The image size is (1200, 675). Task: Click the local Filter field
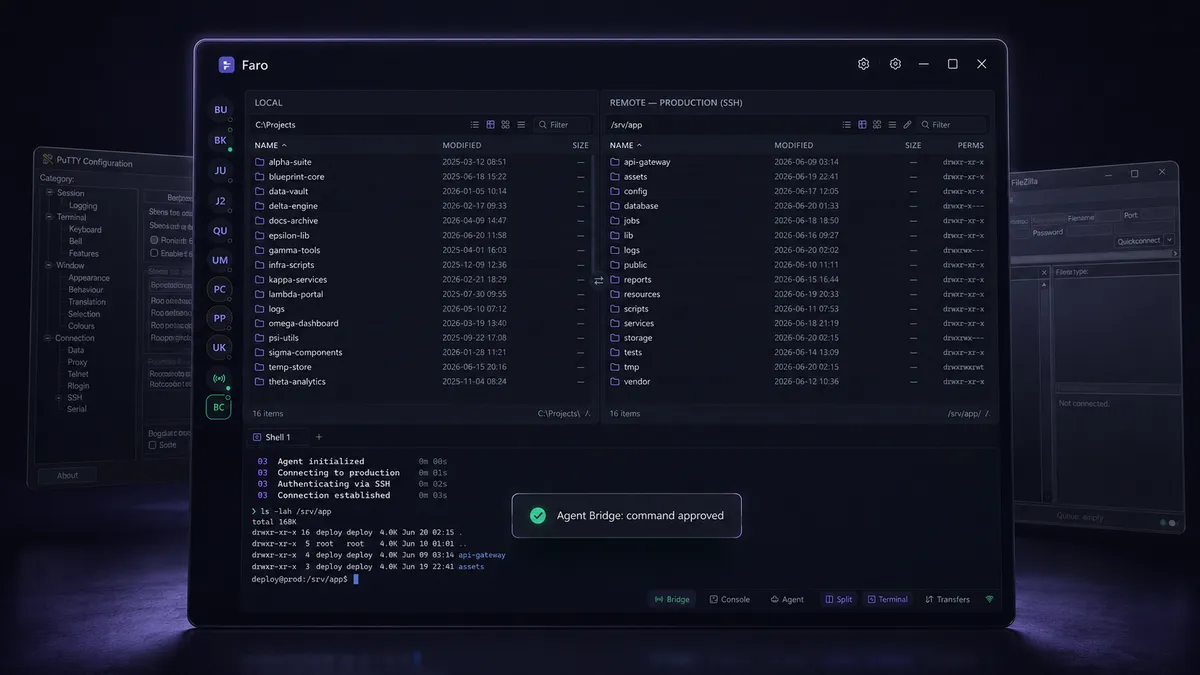coord(563,125)
